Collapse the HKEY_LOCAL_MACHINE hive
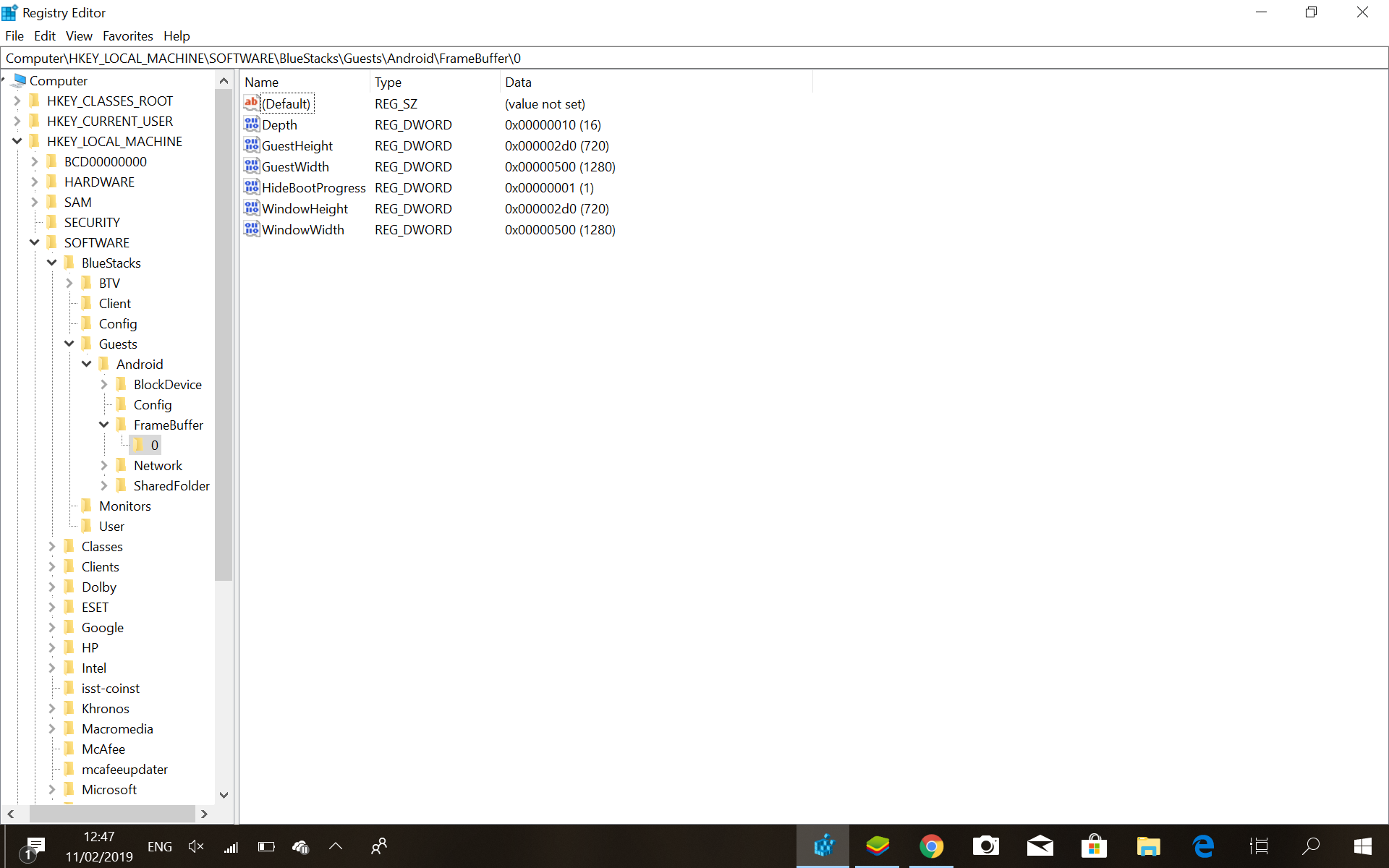The width and height of the screenshot is (1389, 868). (x=17, y=141)
